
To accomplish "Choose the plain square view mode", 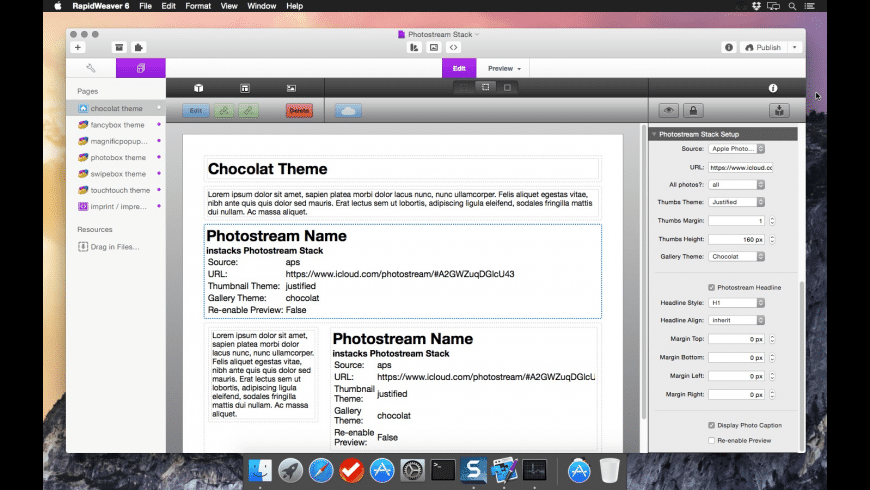I will [507, 88].
